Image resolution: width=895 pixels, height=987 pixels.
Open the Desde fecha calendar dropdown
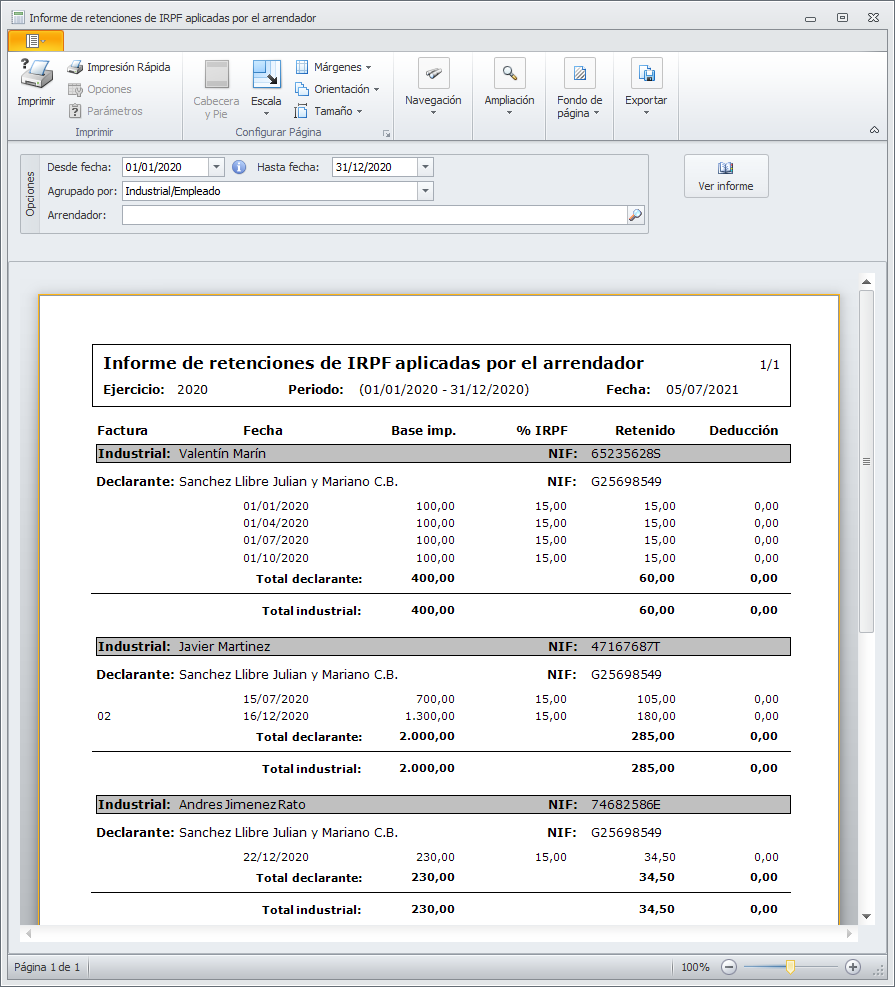[216, 167]
